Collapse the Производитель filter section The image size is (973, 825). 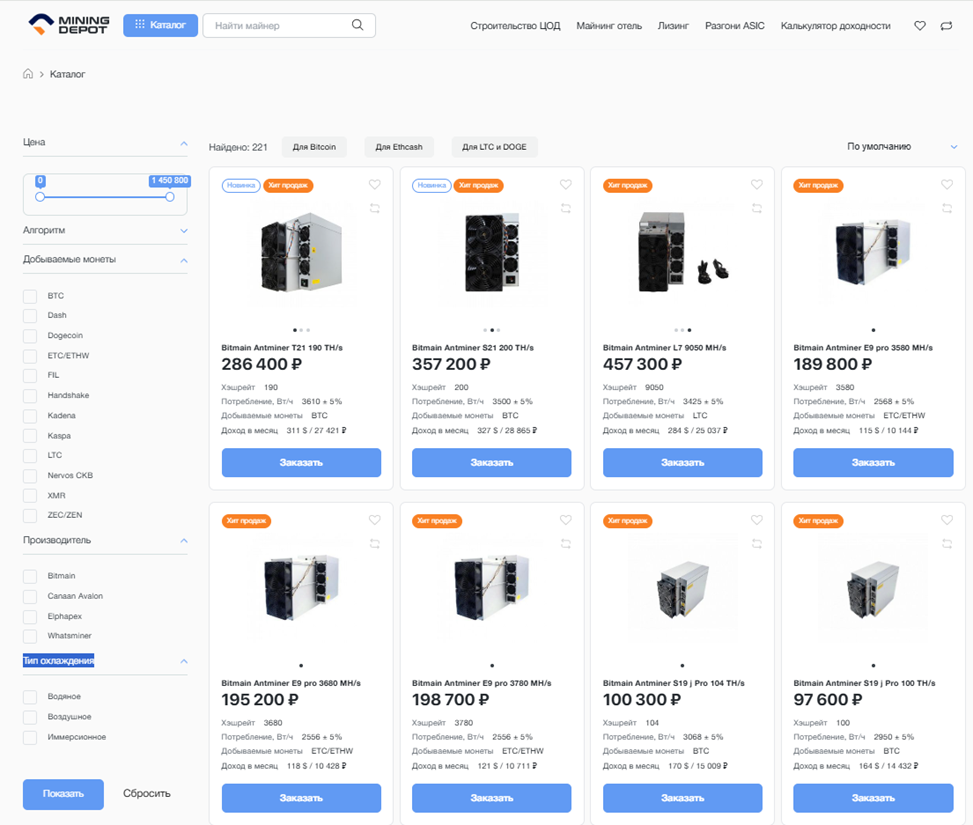pyautogui.click(x=184, y=541)
